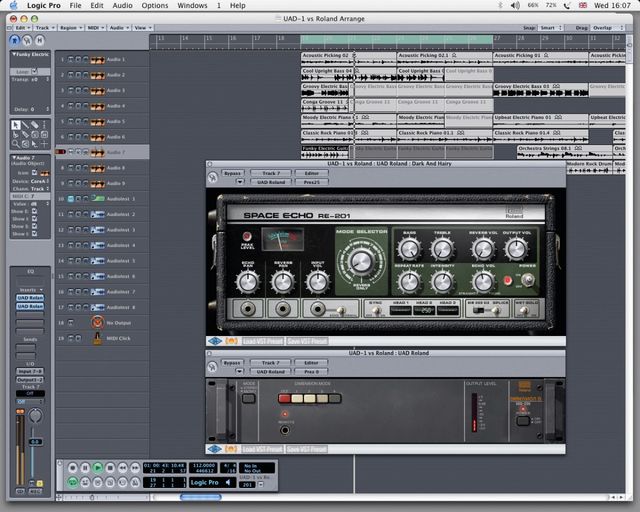Click the Editor button in the Space Echo window
640x512 pixels.
311,173
